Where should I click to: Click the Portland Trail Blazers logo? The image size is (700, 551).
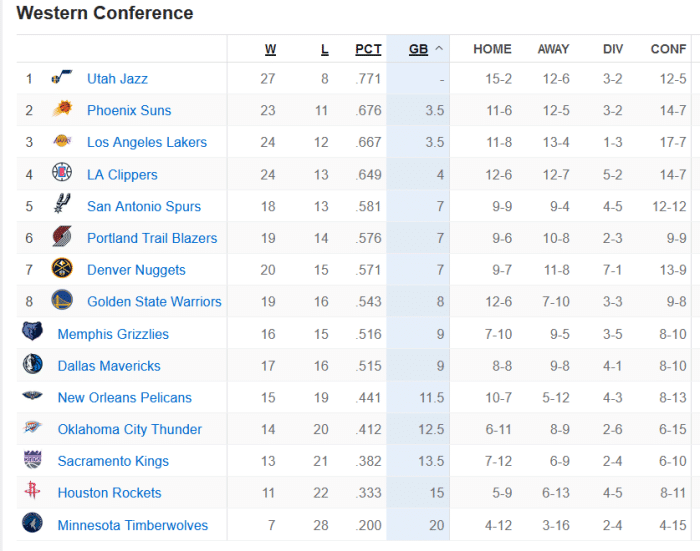pyautogui.click(x=62, y=237)
